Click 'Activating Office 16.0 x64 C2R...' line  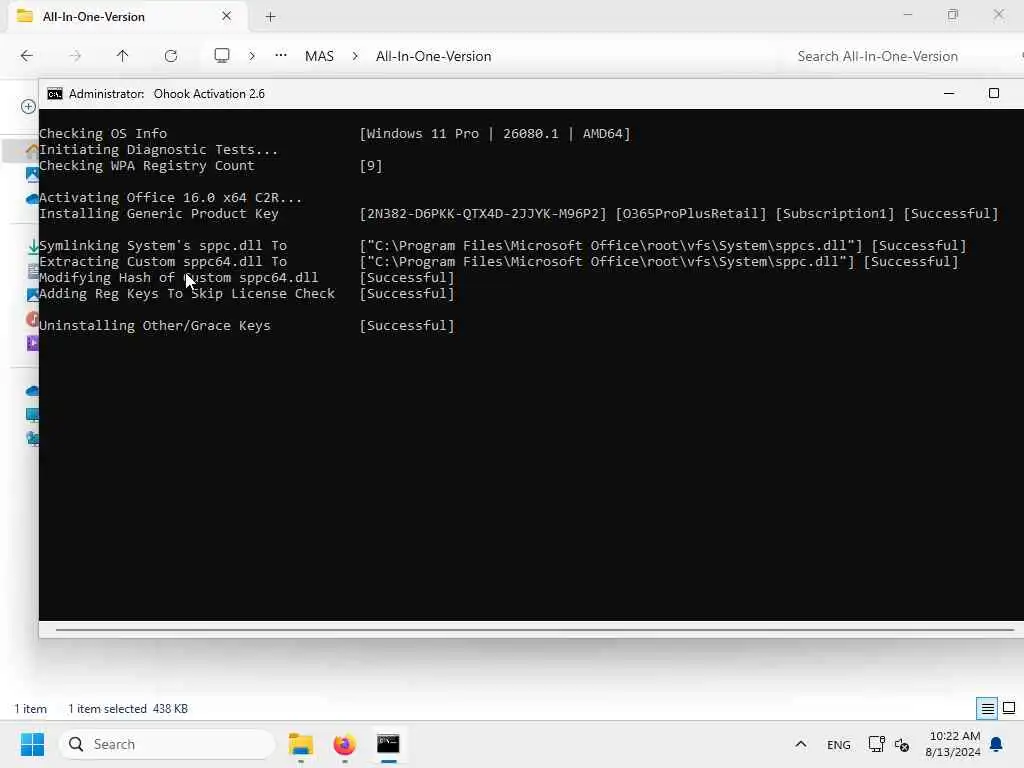click(170, 197)
